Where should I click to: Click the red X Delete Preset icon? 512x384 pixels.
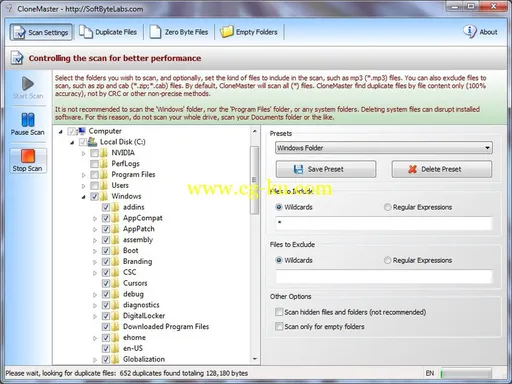pyautogui.click(x=412, y=169)
